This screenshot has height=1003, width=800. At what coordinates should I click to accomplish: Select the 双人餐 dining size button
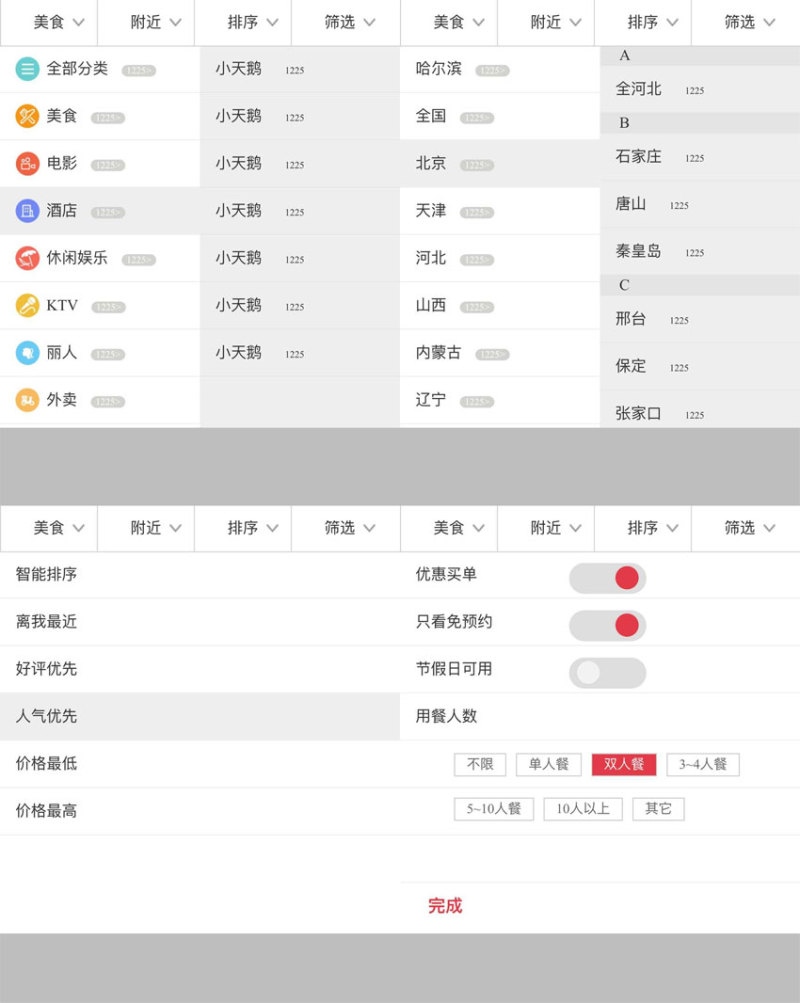point(624,764)
